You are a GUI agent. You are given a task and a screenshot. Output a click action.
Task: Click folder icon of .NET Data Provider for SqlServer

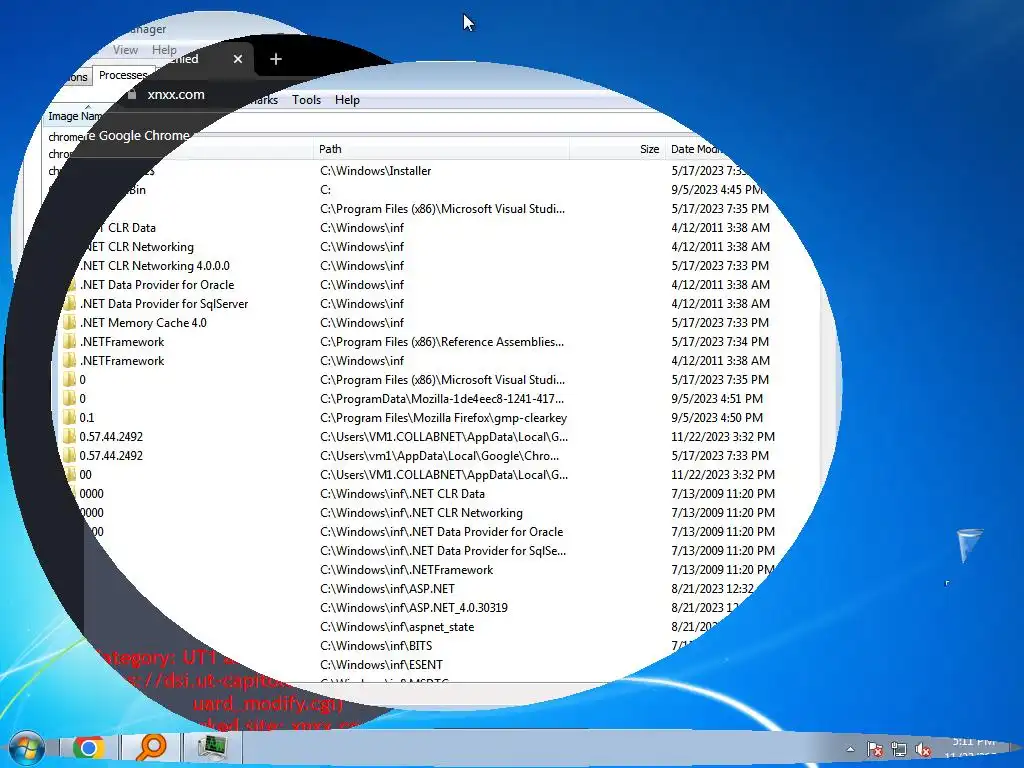[69, 304]
